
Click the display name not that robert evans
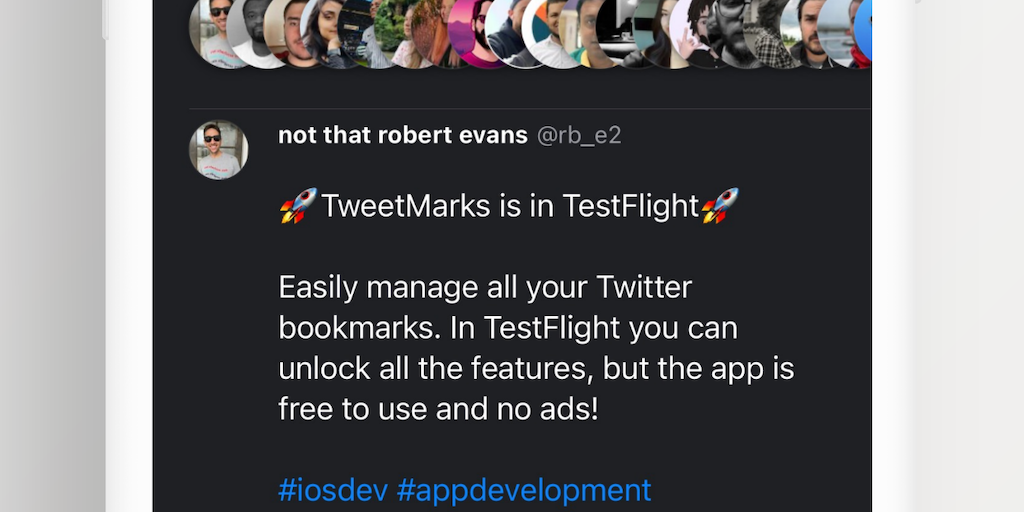pyautogui.click(x=402, y=135)
